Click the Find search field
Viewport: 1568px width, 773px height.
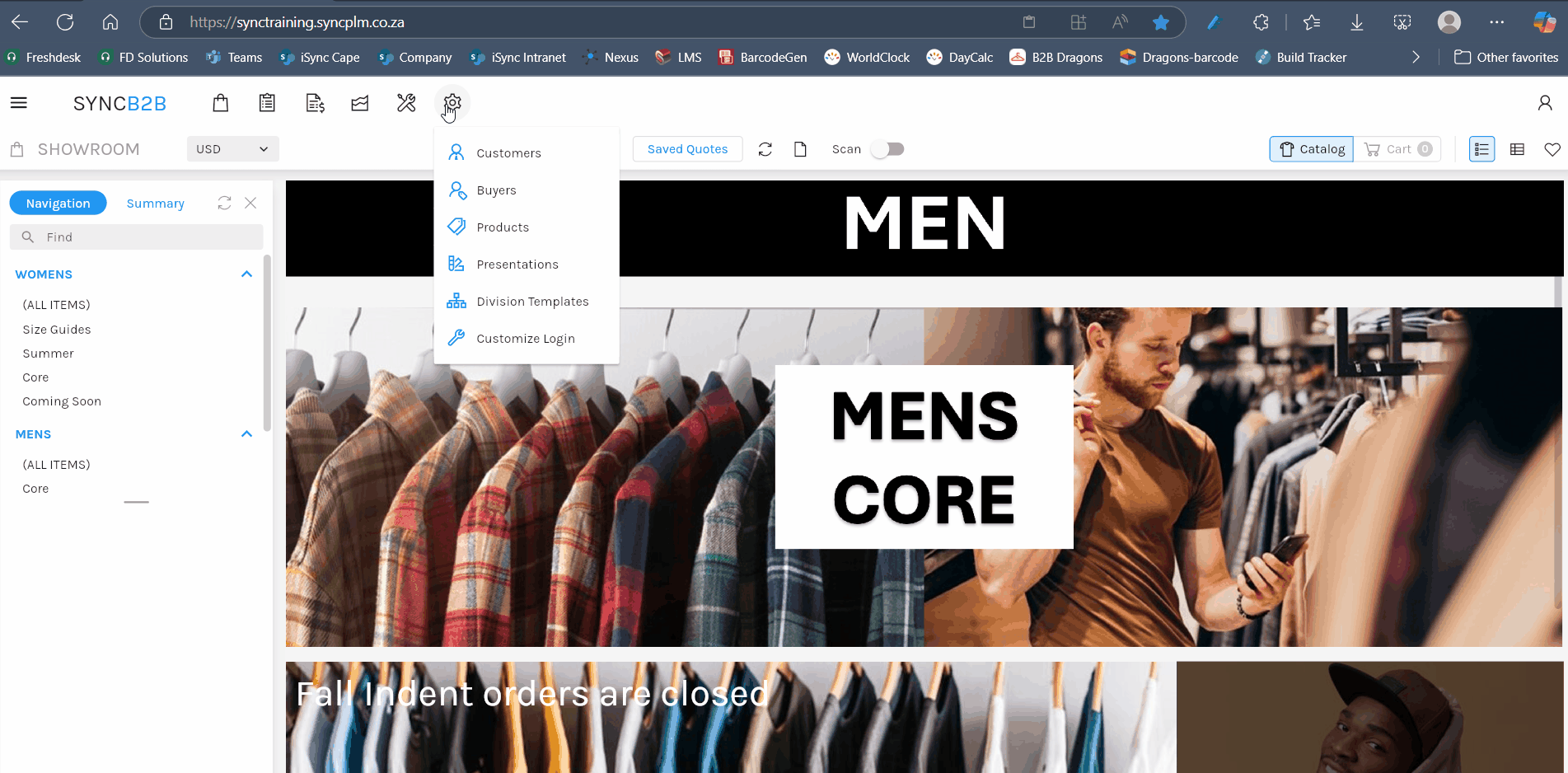[x=137, y=237]
